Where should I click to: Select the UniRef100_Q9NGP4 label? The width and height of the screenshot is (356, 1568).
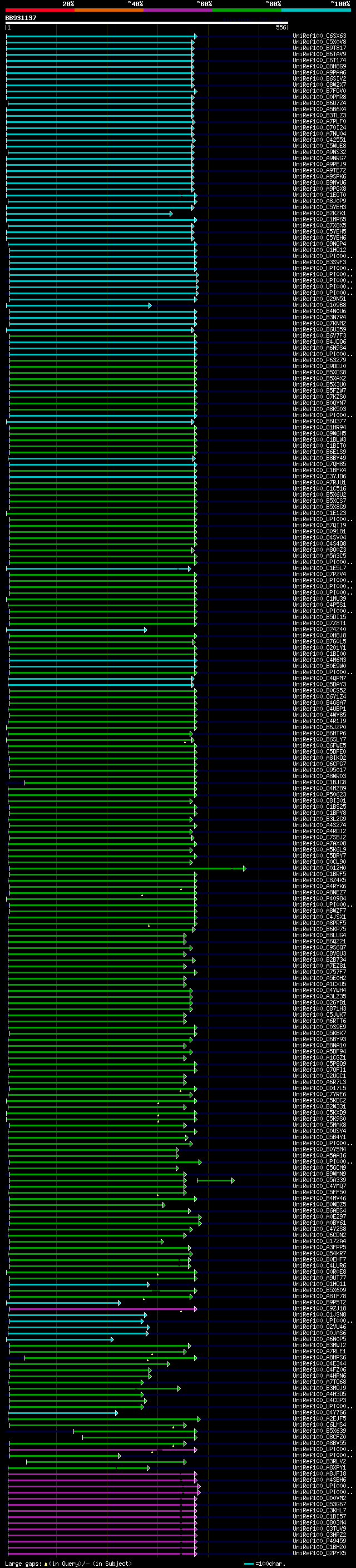(319, 244)
